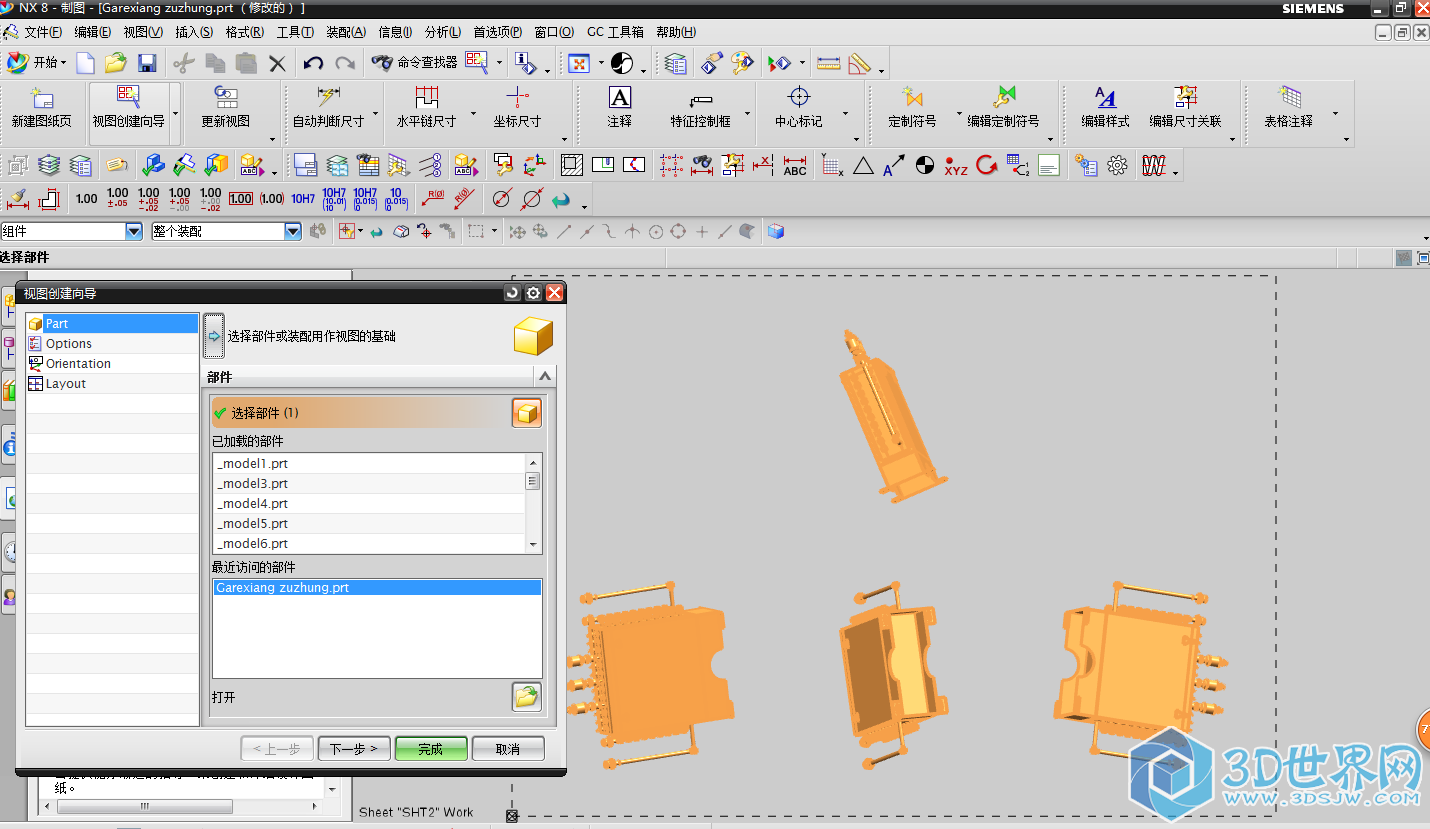This screenshot has height=829, width=1430.
Task: Click the Cut scissors icon
Action: (183, 63)
